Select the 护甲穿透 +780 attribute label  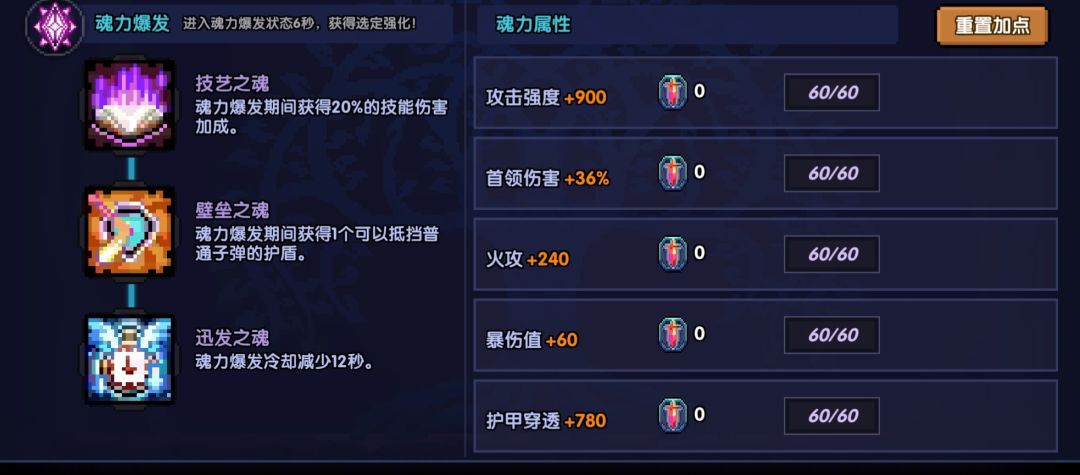[546, 421]
